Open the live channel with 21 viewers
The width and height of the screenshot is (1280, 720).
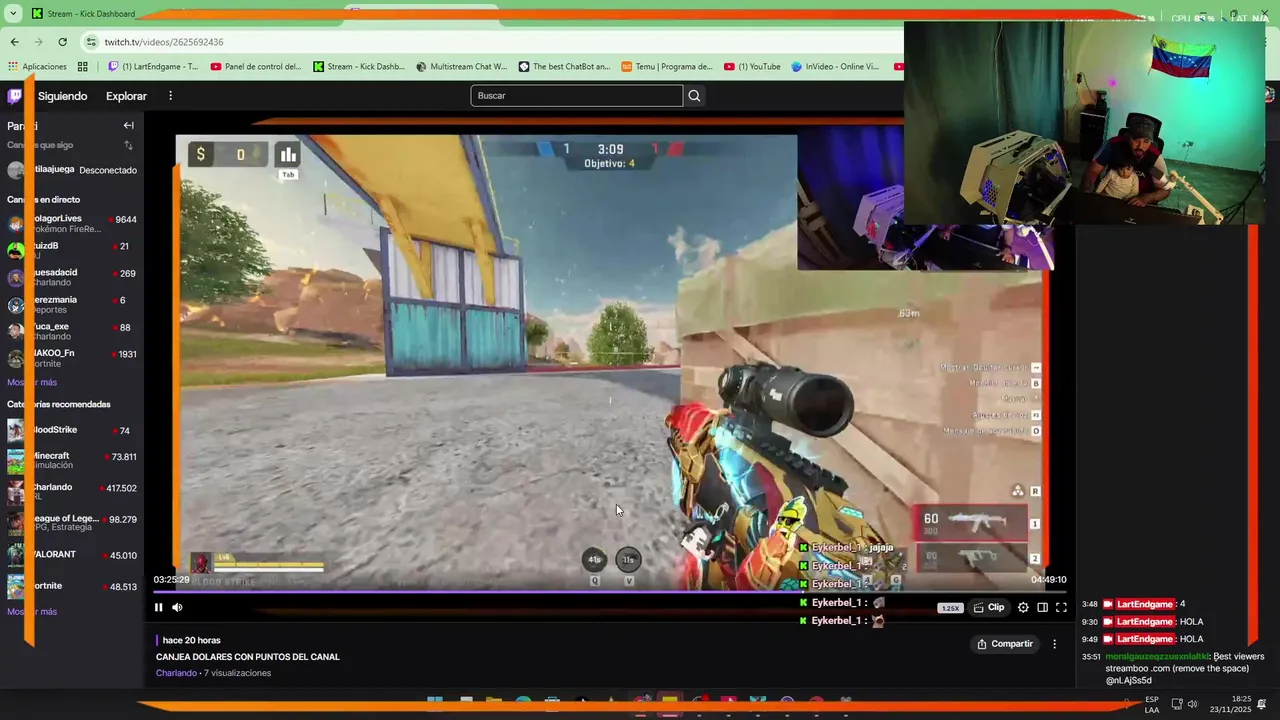coord(72,250)
